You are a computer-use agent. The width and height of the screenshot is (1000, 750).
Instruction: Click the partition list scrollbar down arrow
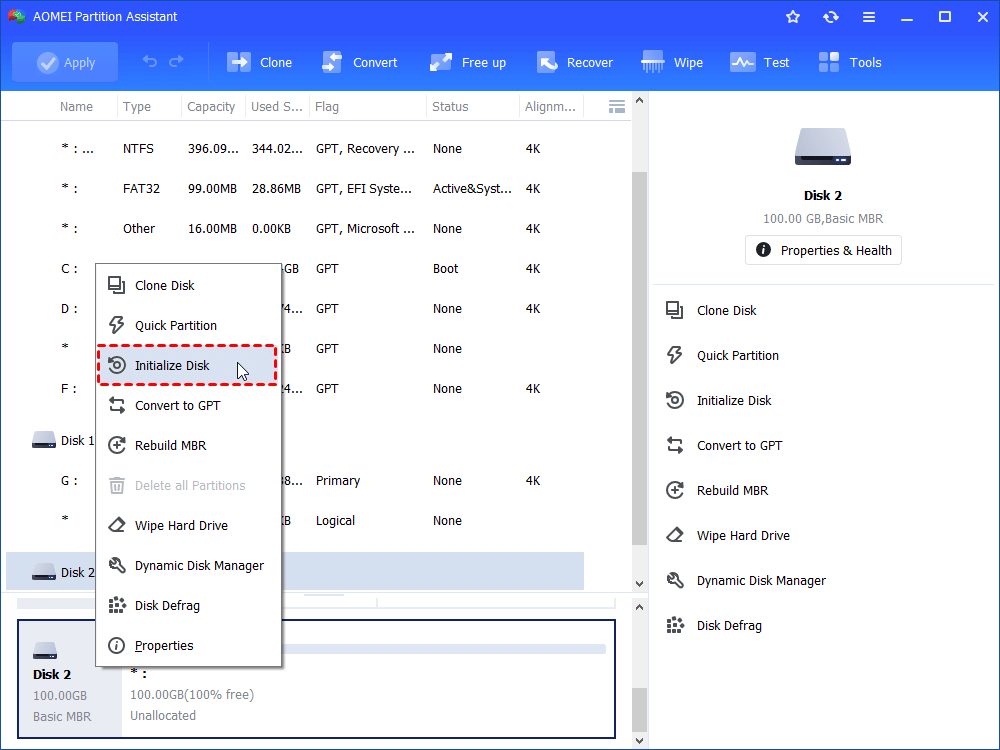(640, 583)
